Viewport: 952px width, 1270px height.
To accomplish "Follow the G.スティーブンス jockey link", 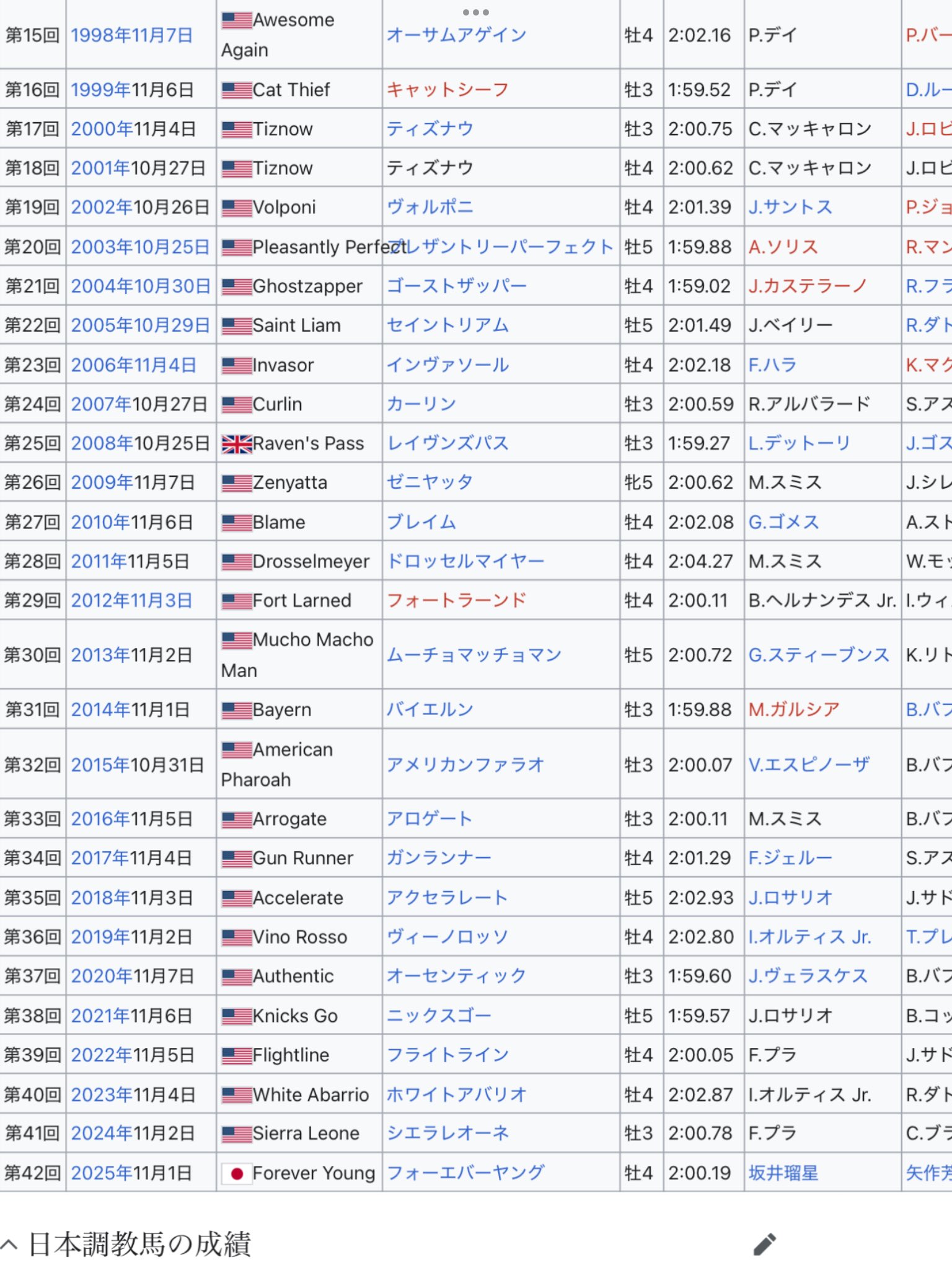I will coord(819,655).
